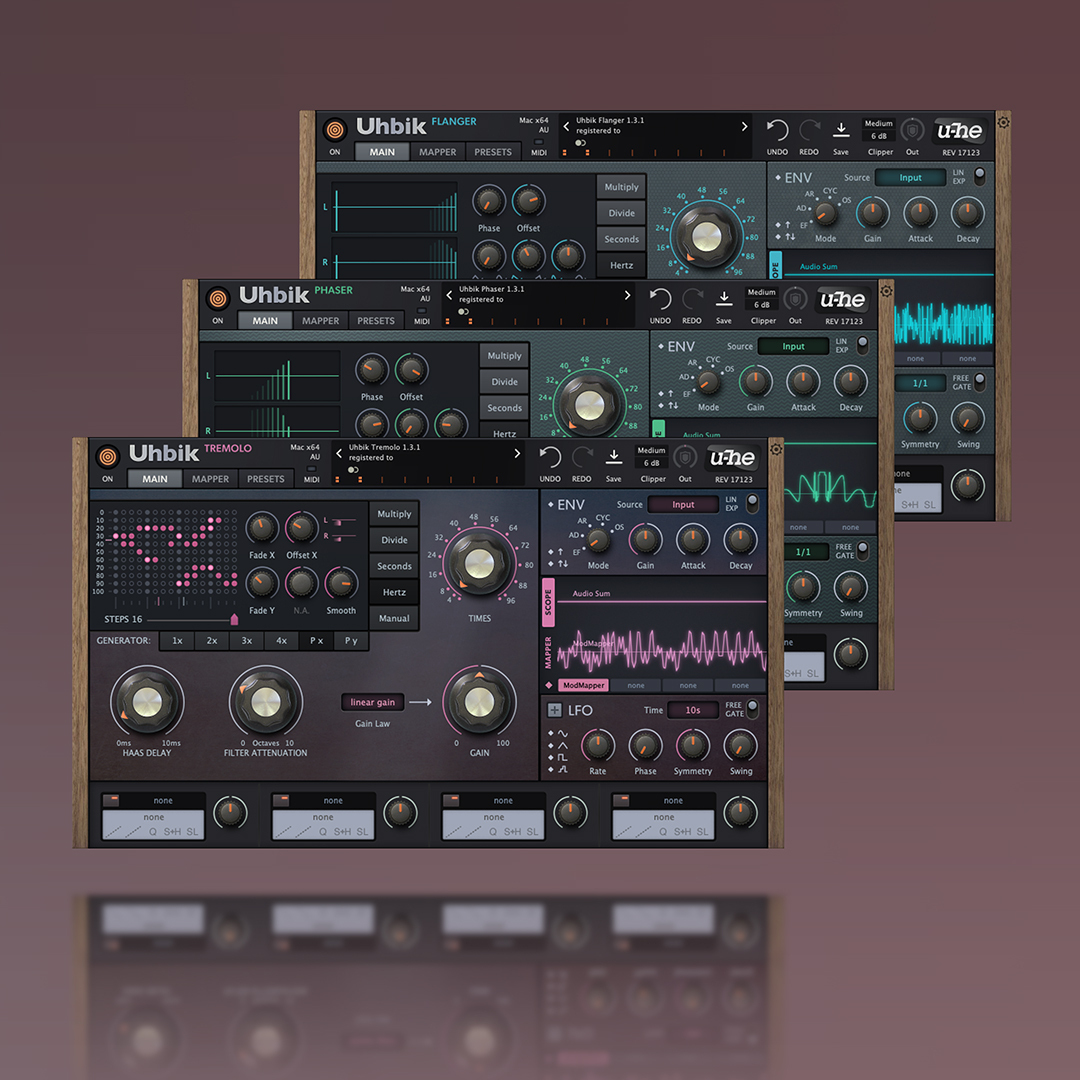Click Seconds button in Flanger
Image resolution: width=1080 pixels, height=1080 pixels.
pyautogui.click(x=621, y=239)
